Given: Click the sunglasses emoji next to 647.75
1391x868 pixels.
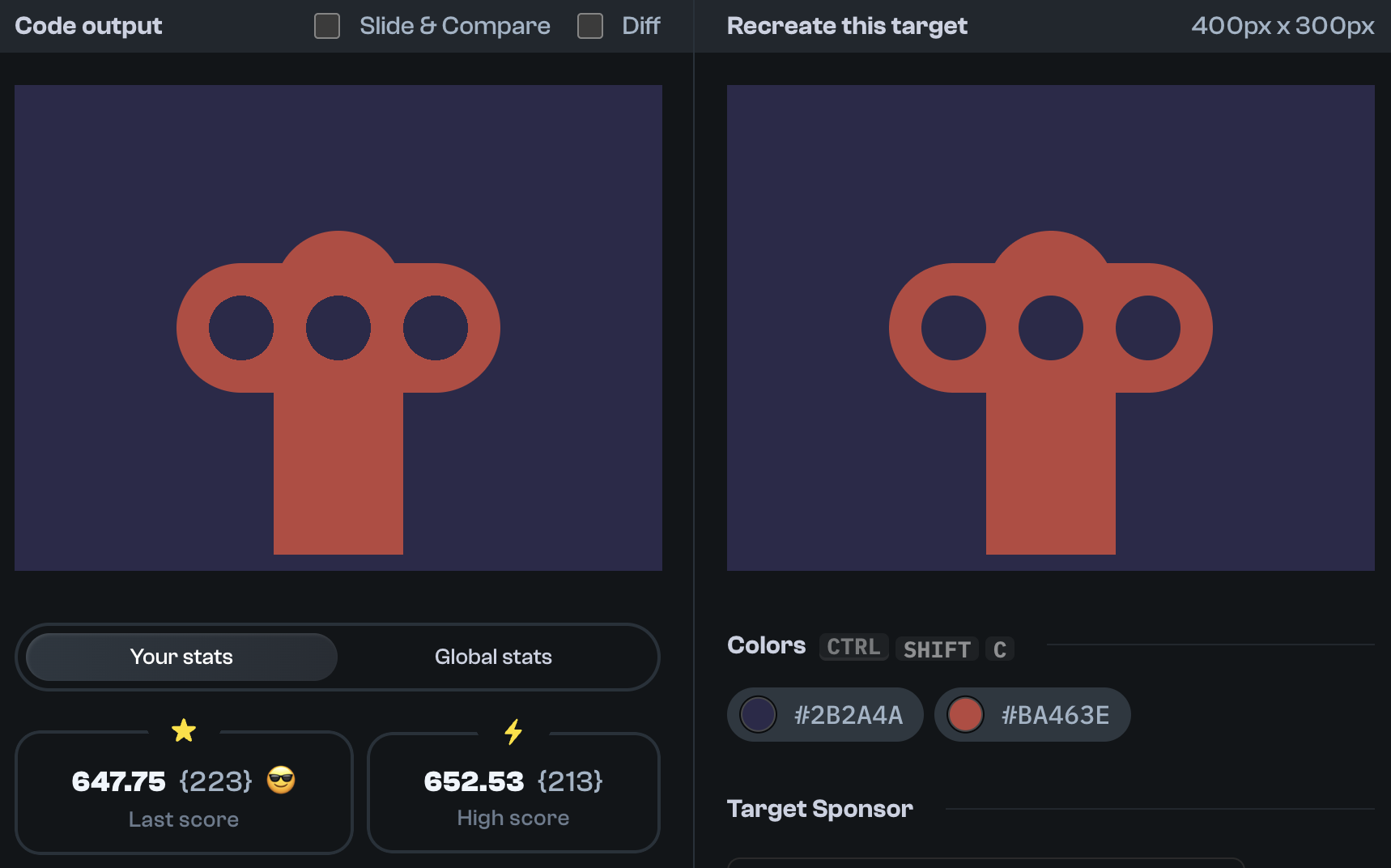Looking at the screenshot, I should [281, 781].
